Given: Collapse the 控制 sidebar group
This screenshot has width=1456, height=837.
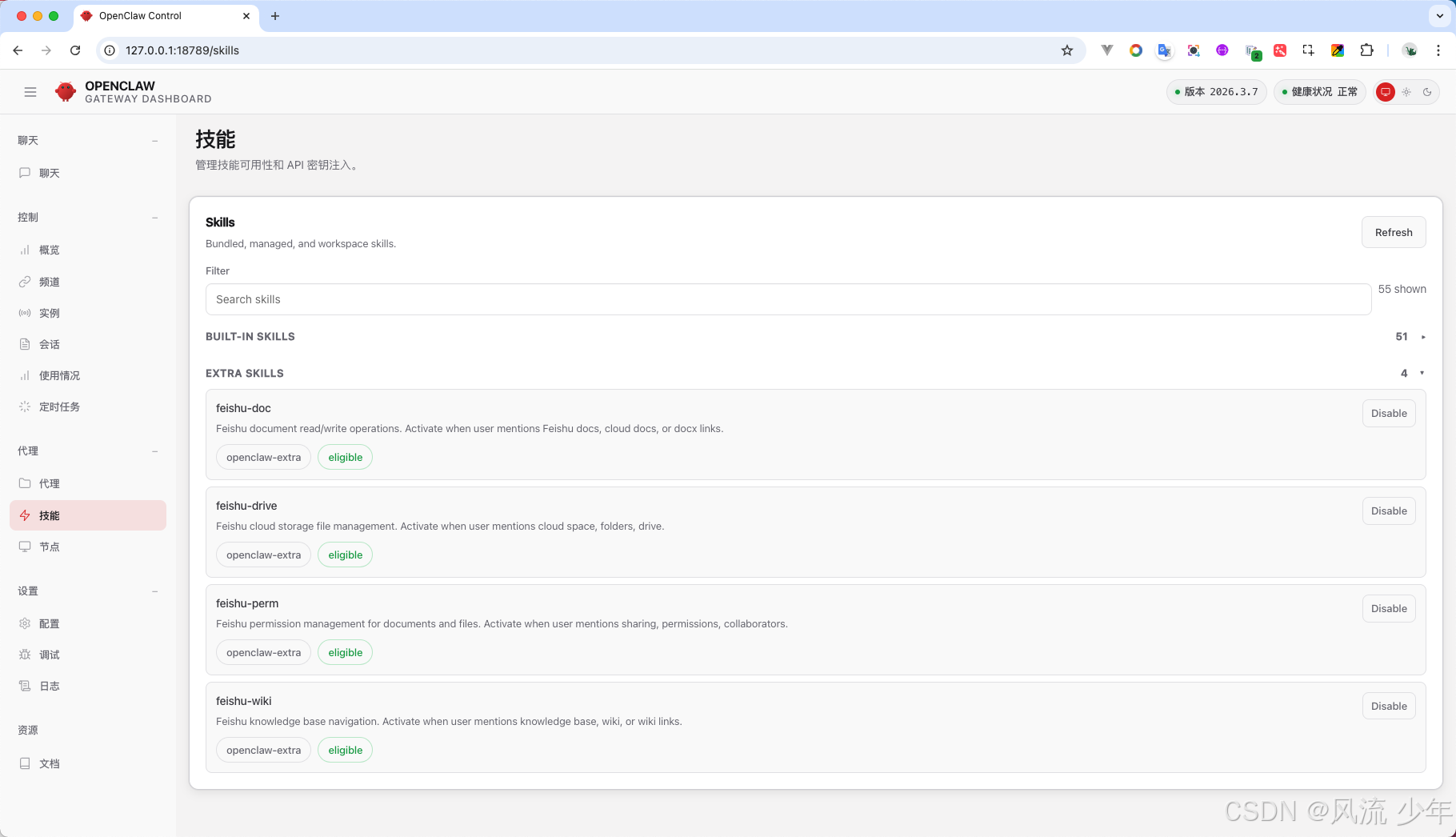Looking at the screenshot, I should point(154,218).
